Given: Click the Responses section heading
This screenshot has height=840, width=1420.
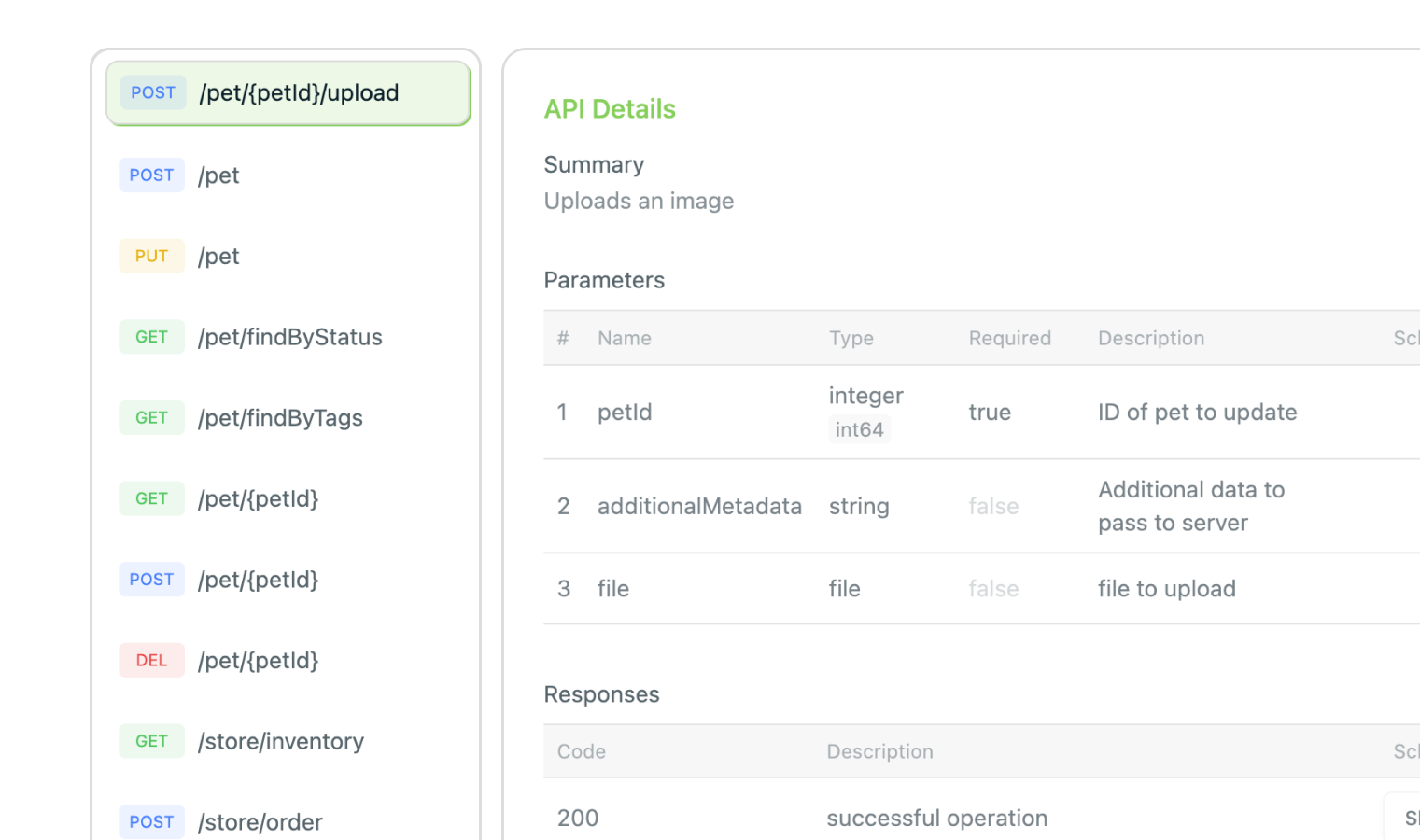Looking at the screenshot, I should [x=601, y=695].
